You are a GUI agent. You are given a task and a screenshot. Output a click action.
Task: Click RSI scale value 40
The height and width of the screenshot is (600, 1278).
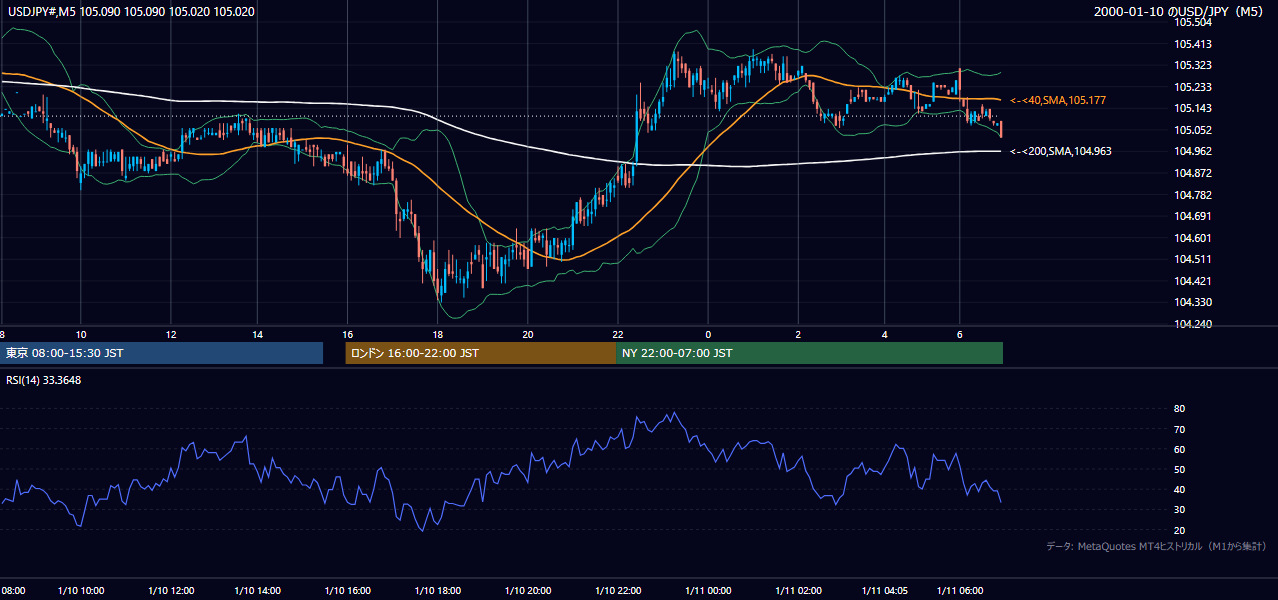tap(1180, 490)
